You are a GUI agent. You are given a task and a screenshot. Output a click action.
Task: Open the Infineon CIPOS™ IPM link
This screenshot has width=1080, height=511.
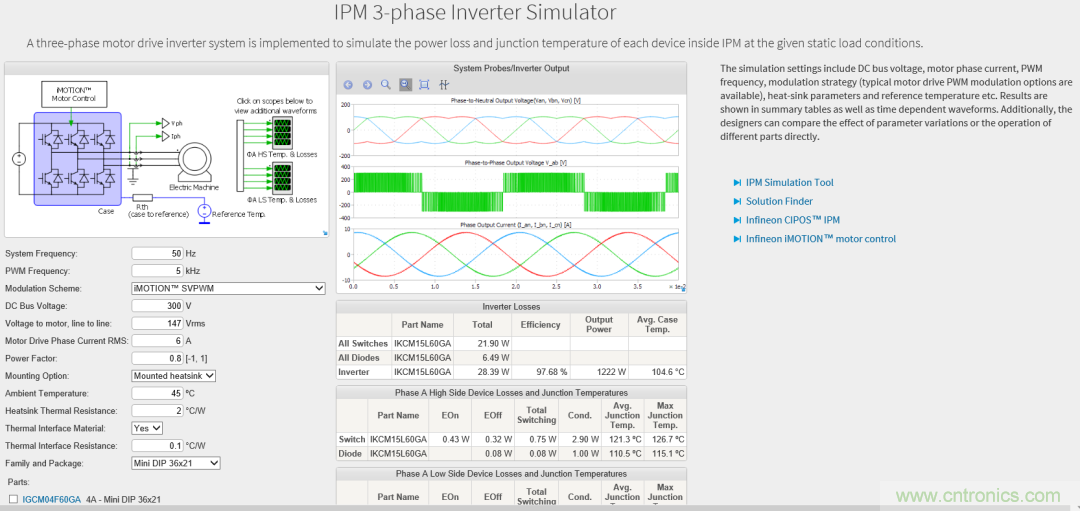click(792, 220)
